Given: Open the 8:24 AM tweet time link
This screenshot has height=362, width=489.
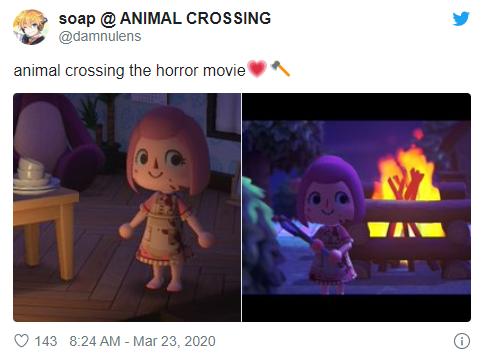Looking at the screenshot, I should [95, 341].
